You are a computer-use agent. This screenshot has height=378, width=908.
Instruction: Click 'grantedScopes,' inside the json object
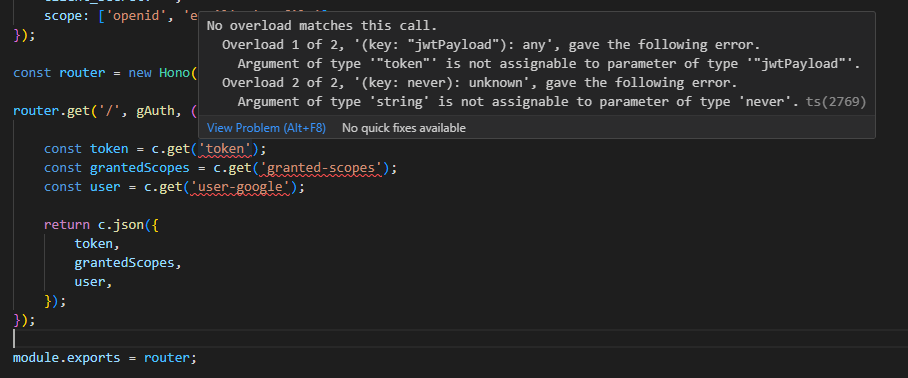(x=128, y=263)
